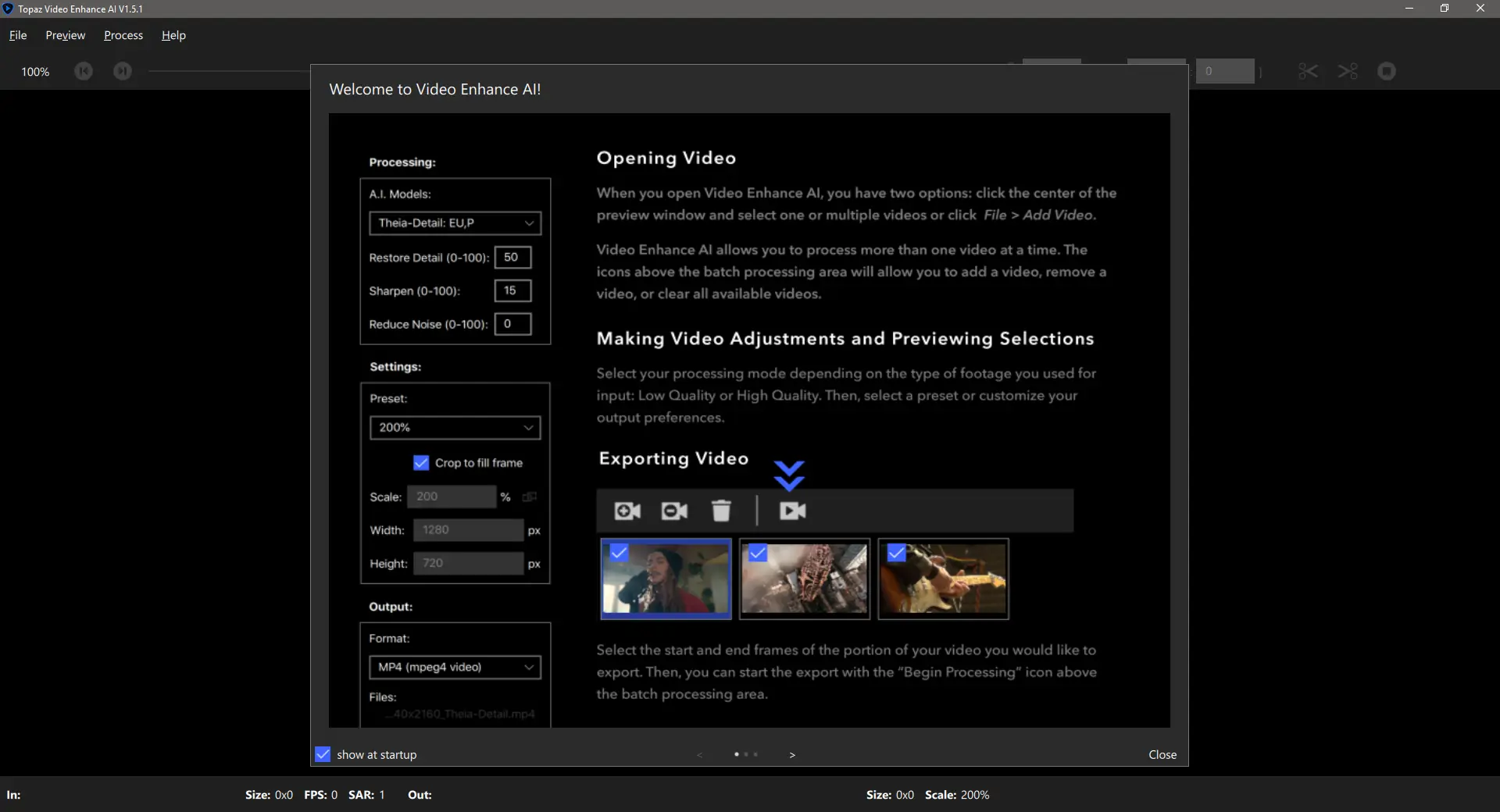Screen dimensions: 1500x812
Task: Open the Process menu
Action: coord(123,35)
